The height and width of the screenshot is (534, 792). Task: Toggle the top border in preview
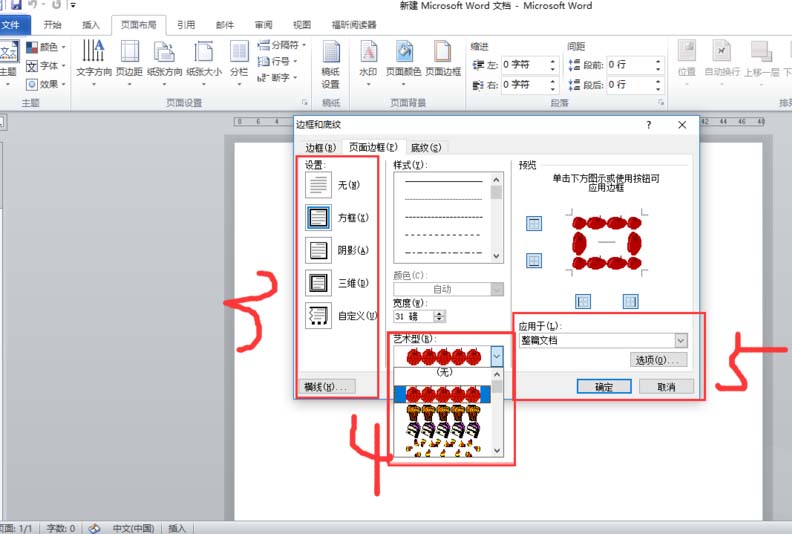[x=534, y=223]
